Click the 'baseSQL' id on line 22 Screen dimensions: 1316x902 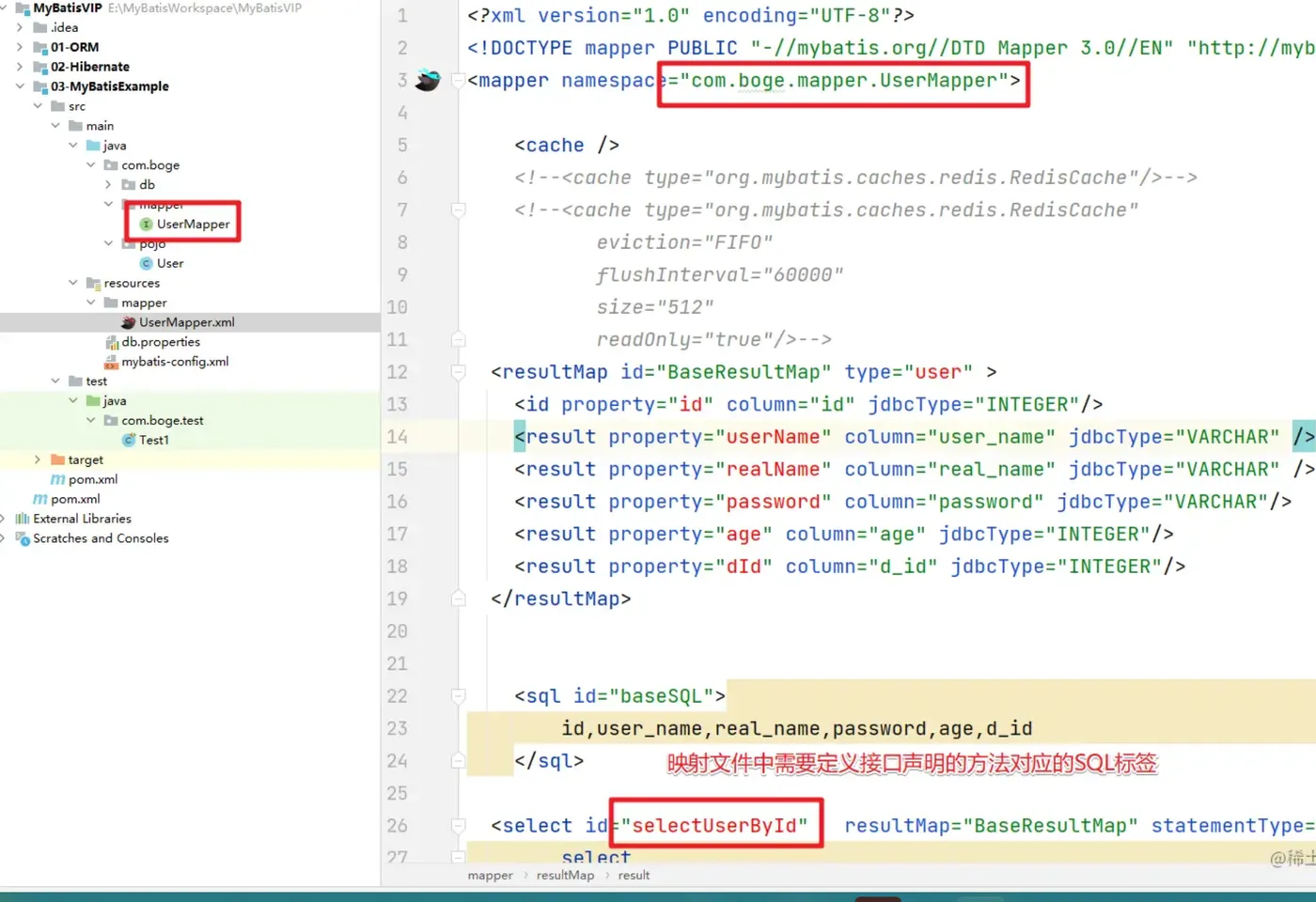(662, 696)
